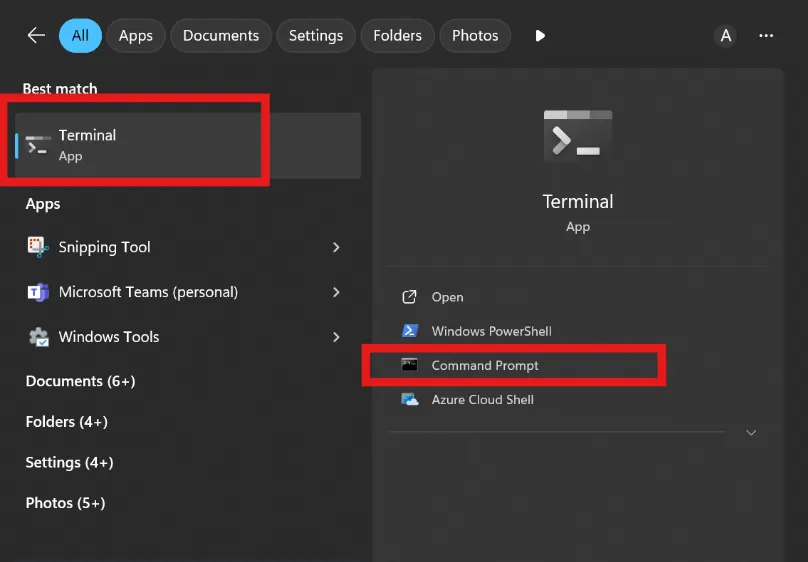Click the large Terminal preview icon
Screen dimensions: 808x562
coord(578,135)
